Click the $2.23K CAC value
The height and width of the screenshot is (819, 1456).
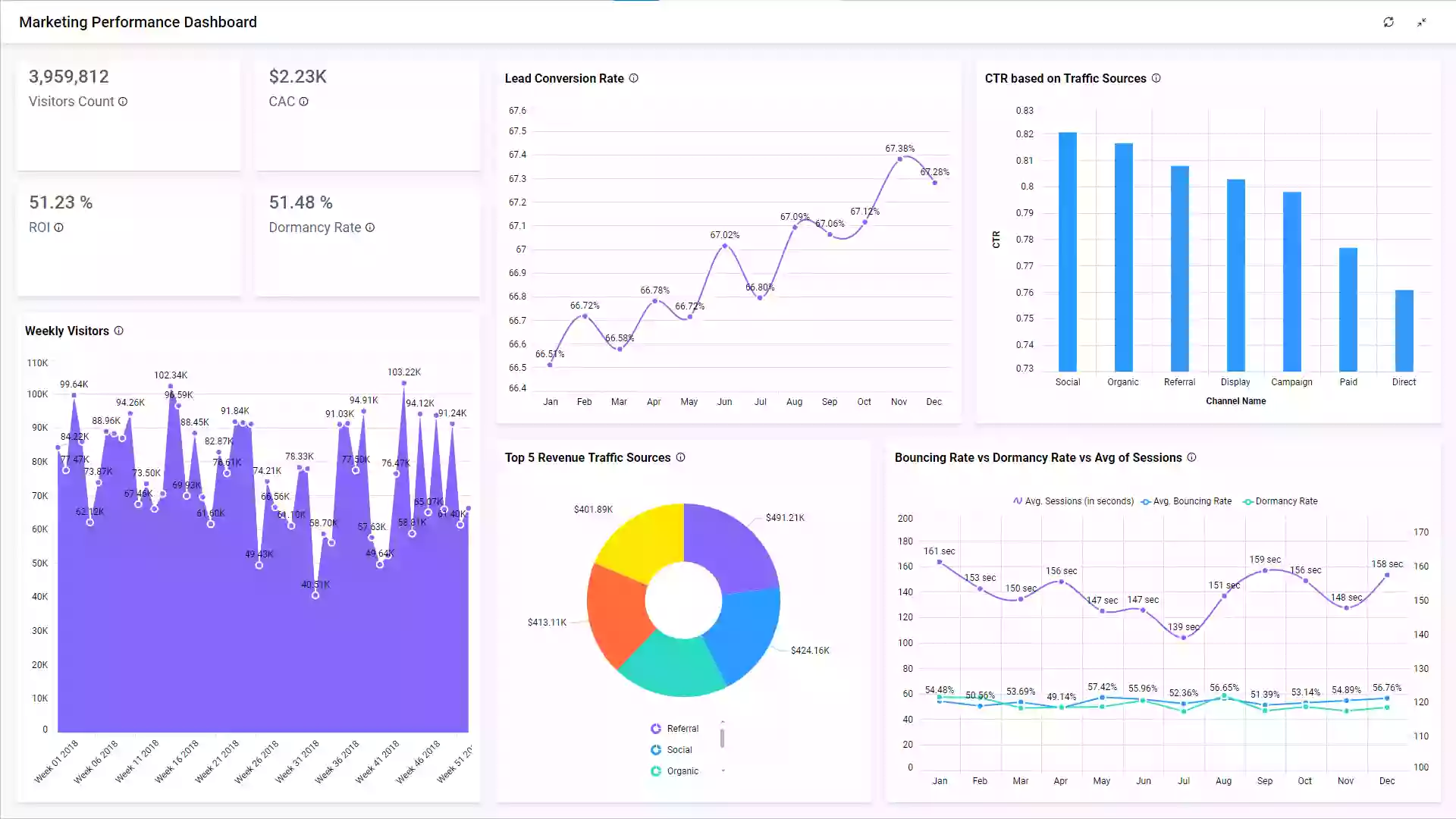click(x=298, y=77)
